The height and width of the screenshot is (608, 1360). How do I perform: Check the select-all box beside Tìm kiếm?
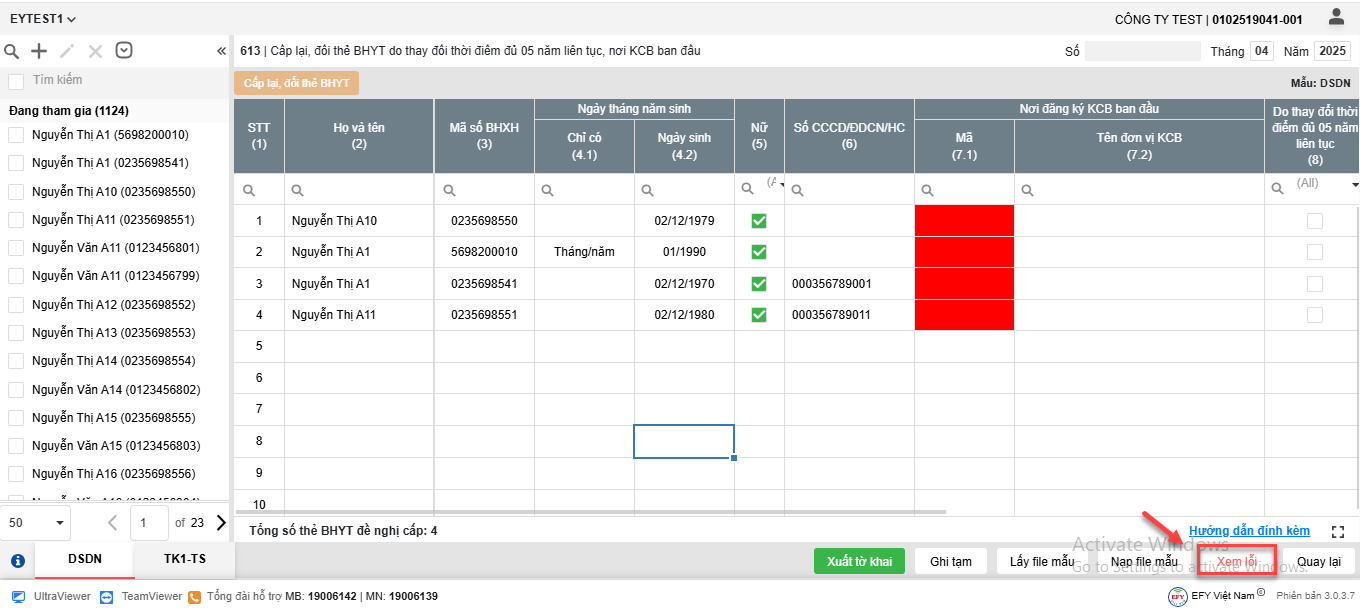16,80
